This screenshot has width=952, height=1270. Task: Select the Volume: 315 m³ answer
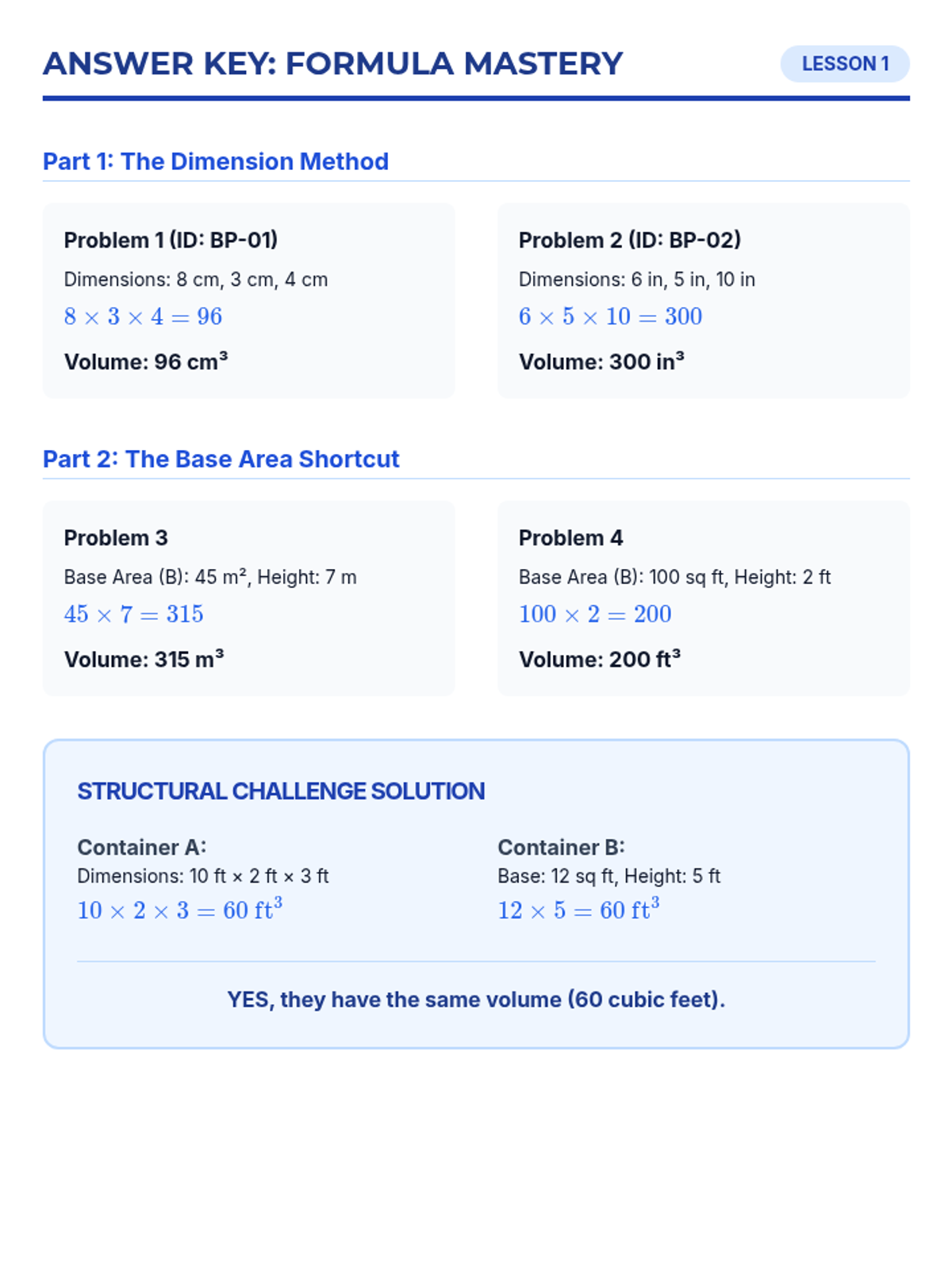[144, 659]
